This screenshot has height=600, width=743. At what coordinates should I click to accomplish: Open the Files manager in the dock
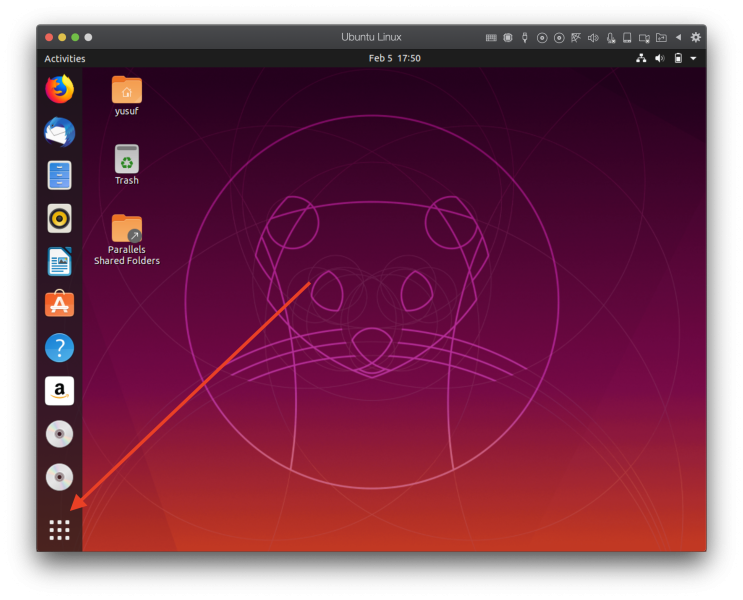click(60, 175)
